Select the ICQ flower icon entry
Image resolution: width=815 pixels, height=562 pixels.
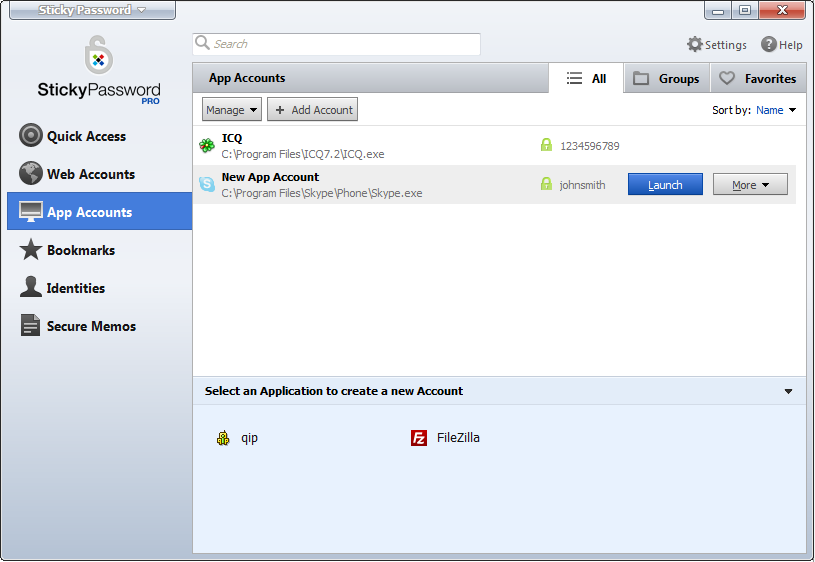pos(207,146)
